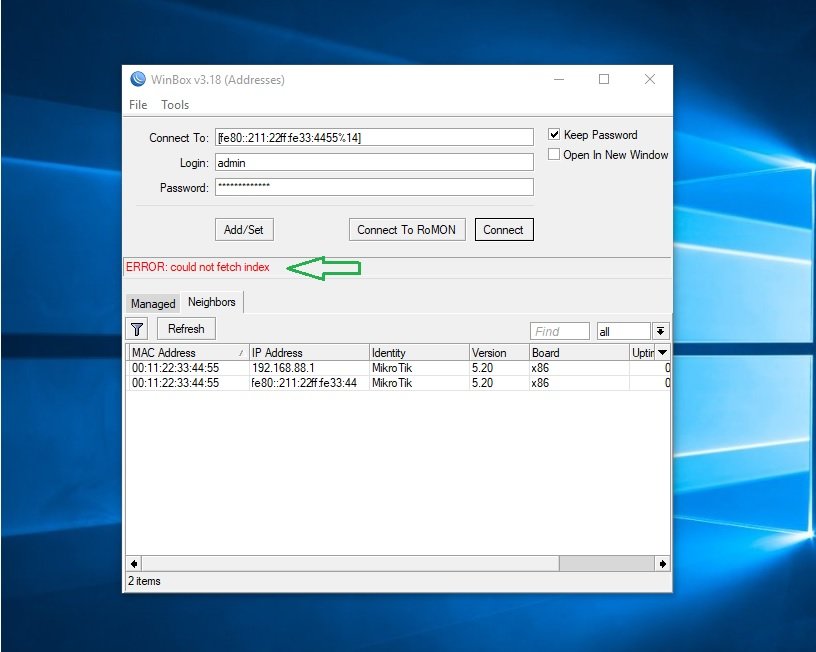Open the File menu
Image resolution: width=816 pixels, height=652 pixels.
coord(138,105)
